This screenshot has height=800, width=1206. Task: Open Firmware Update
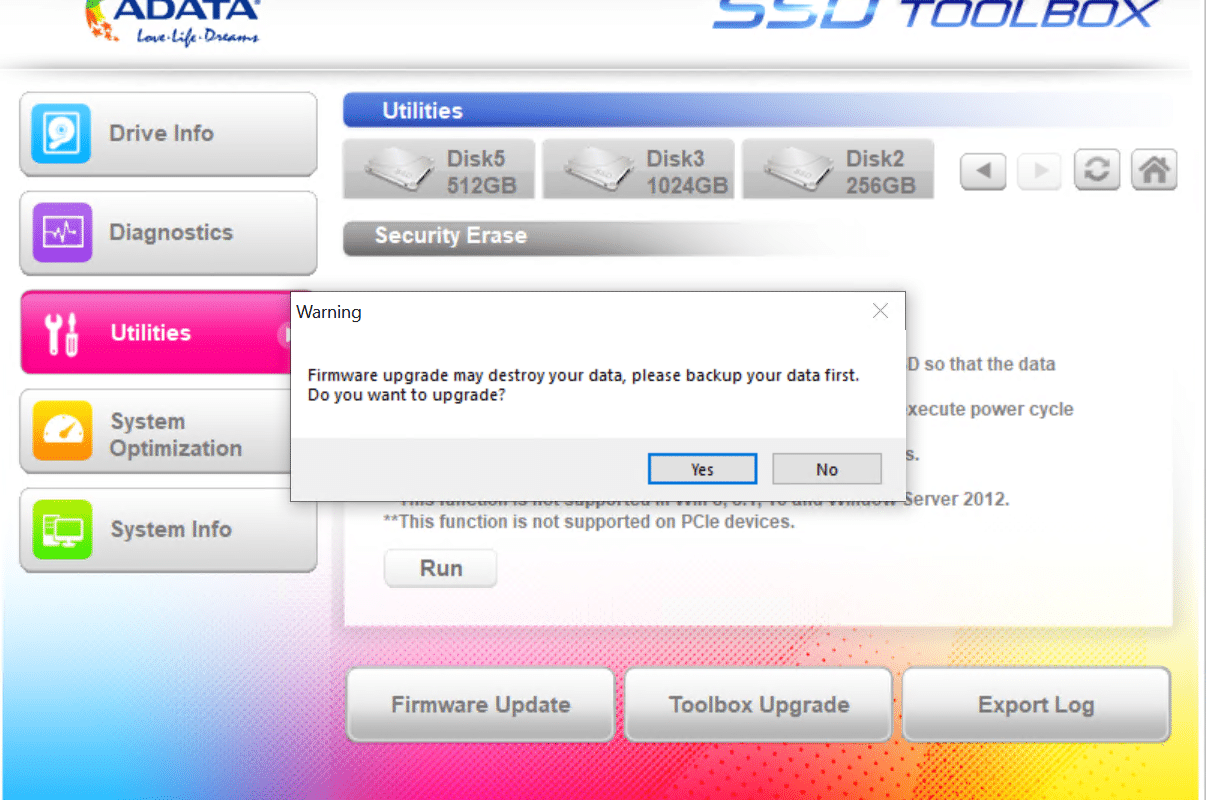tap(480, 705)
